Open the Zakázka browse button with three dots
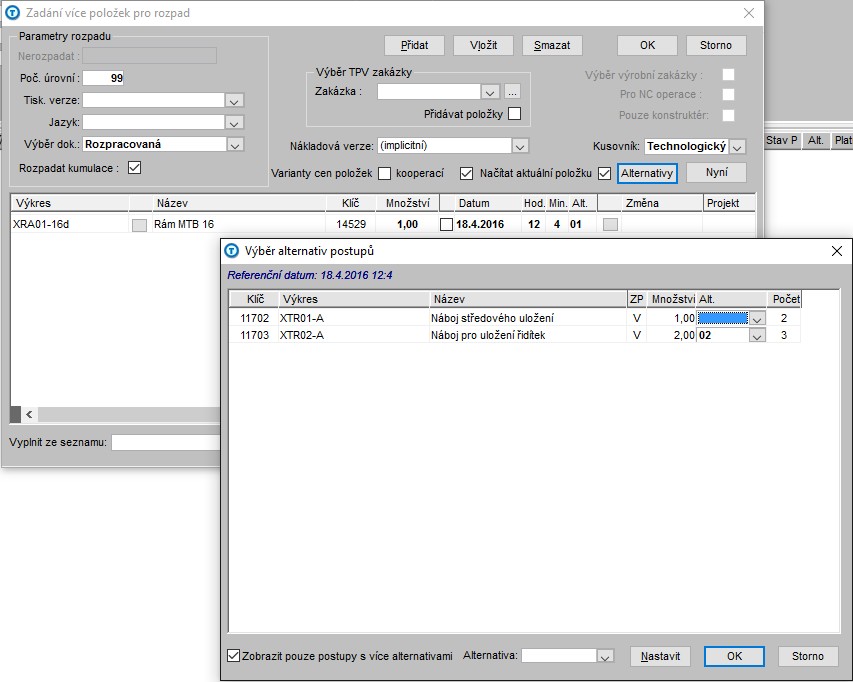Image resolution: width=853 pixels, height=682 pixels. click(x=512, y=91)
